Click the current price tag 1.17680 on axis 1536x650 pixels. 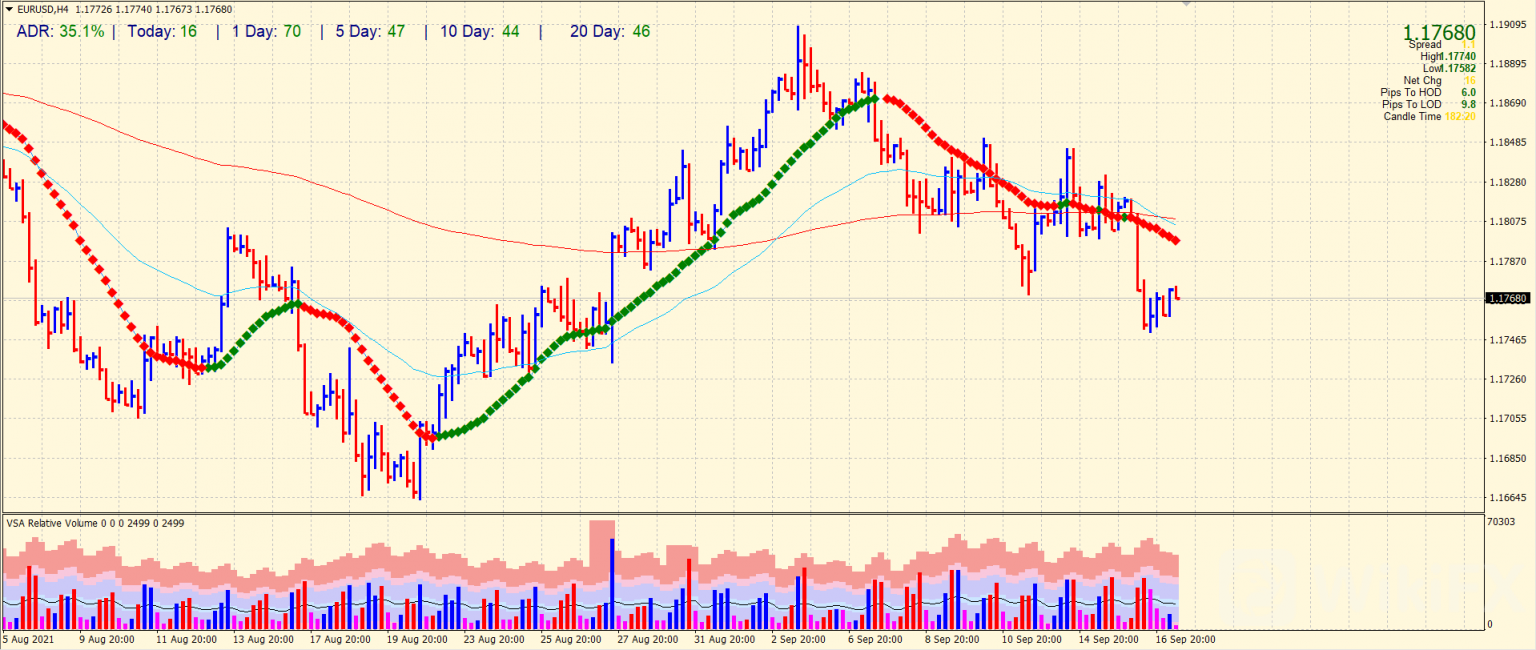1507,299
